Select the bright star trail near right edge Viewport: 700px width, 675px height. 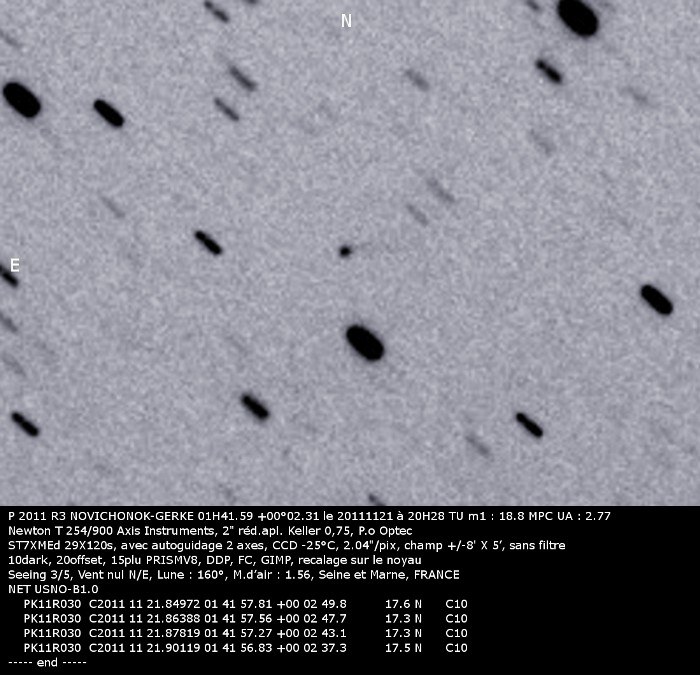pyautogui.click(x=656, y=299)
